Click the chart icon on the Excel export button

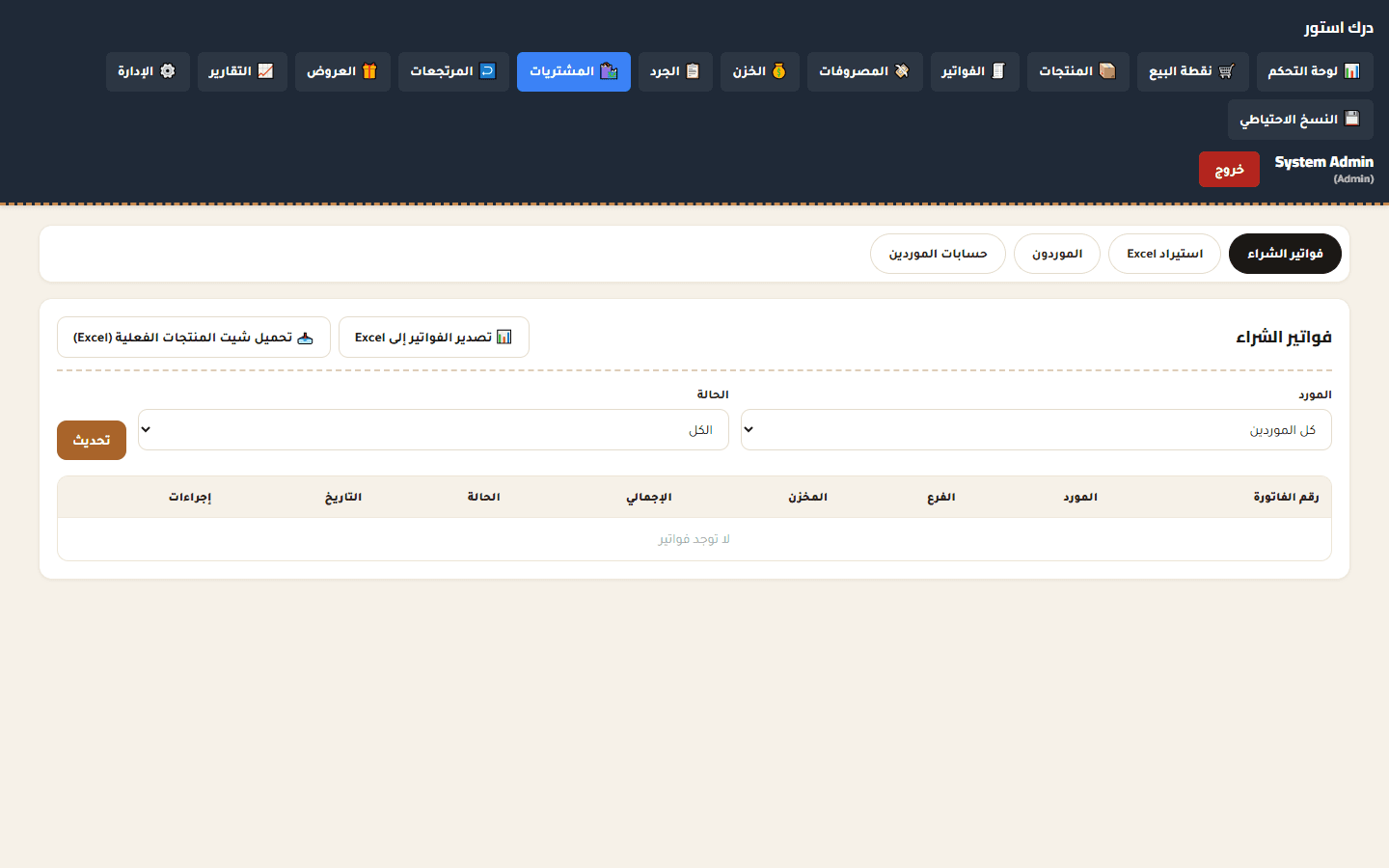point(504,338)
